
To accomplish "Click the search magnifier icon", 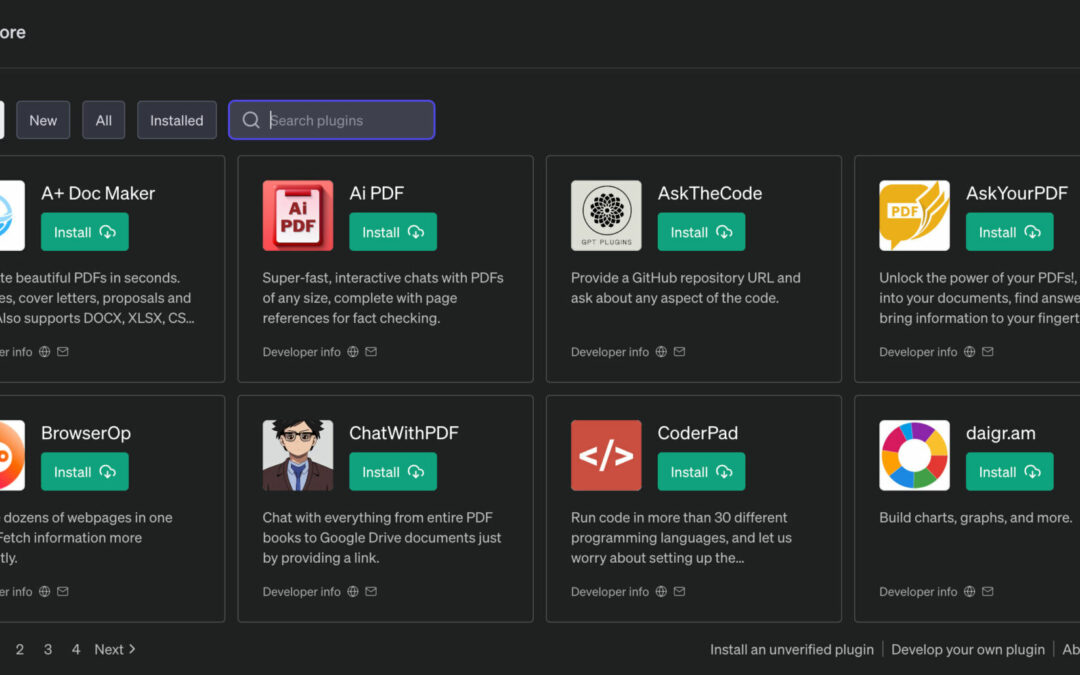I will pos(251,120).
